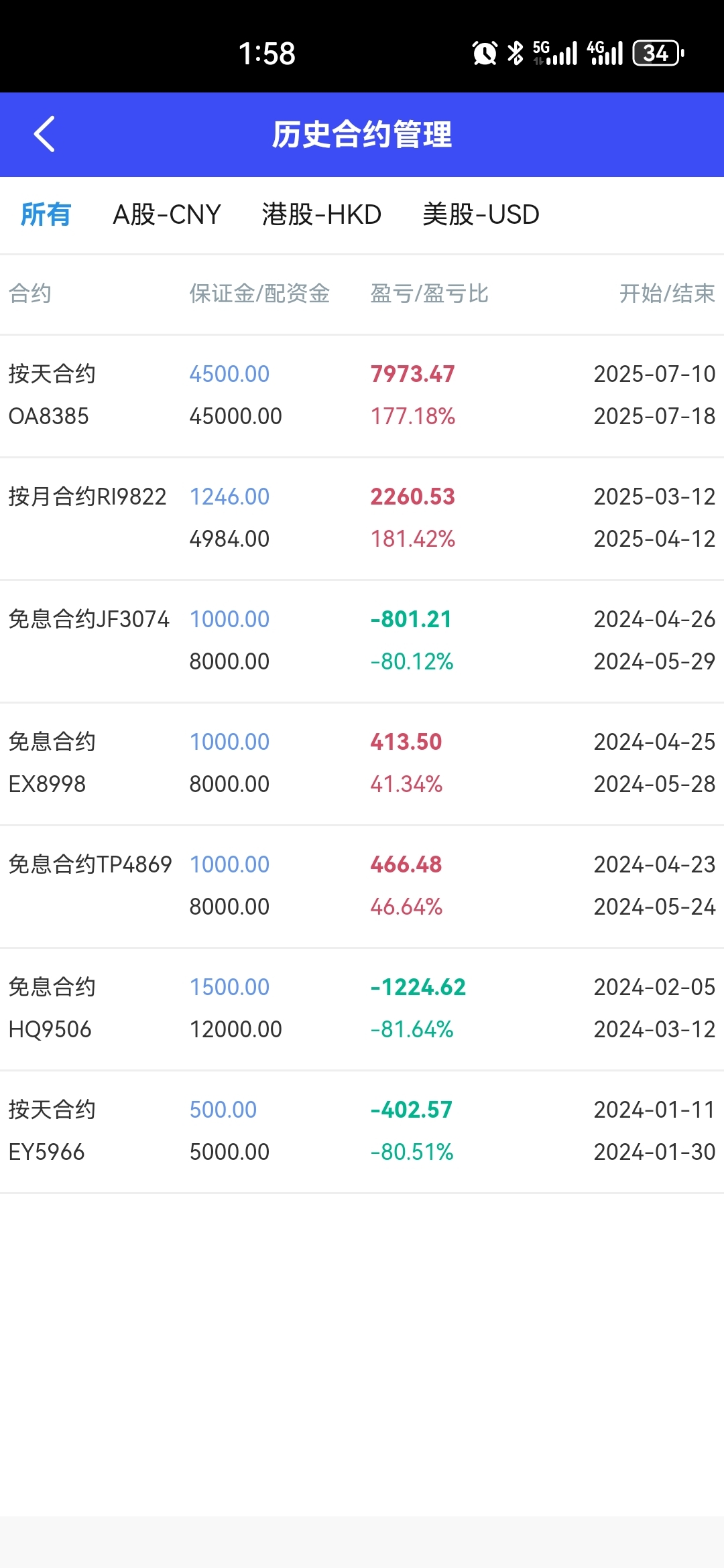This screenshot has height=1568, width=724.
Task: Tap the 开始/结束 column header
Action: coord(667,293)
